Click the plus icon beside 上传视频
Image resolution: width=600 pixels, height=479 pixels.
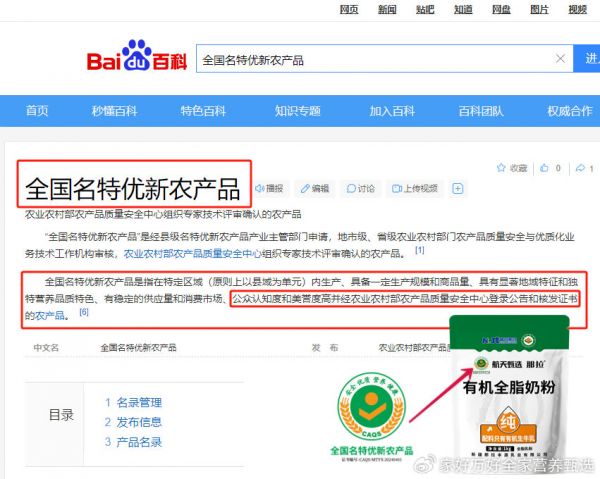[458, 189]
